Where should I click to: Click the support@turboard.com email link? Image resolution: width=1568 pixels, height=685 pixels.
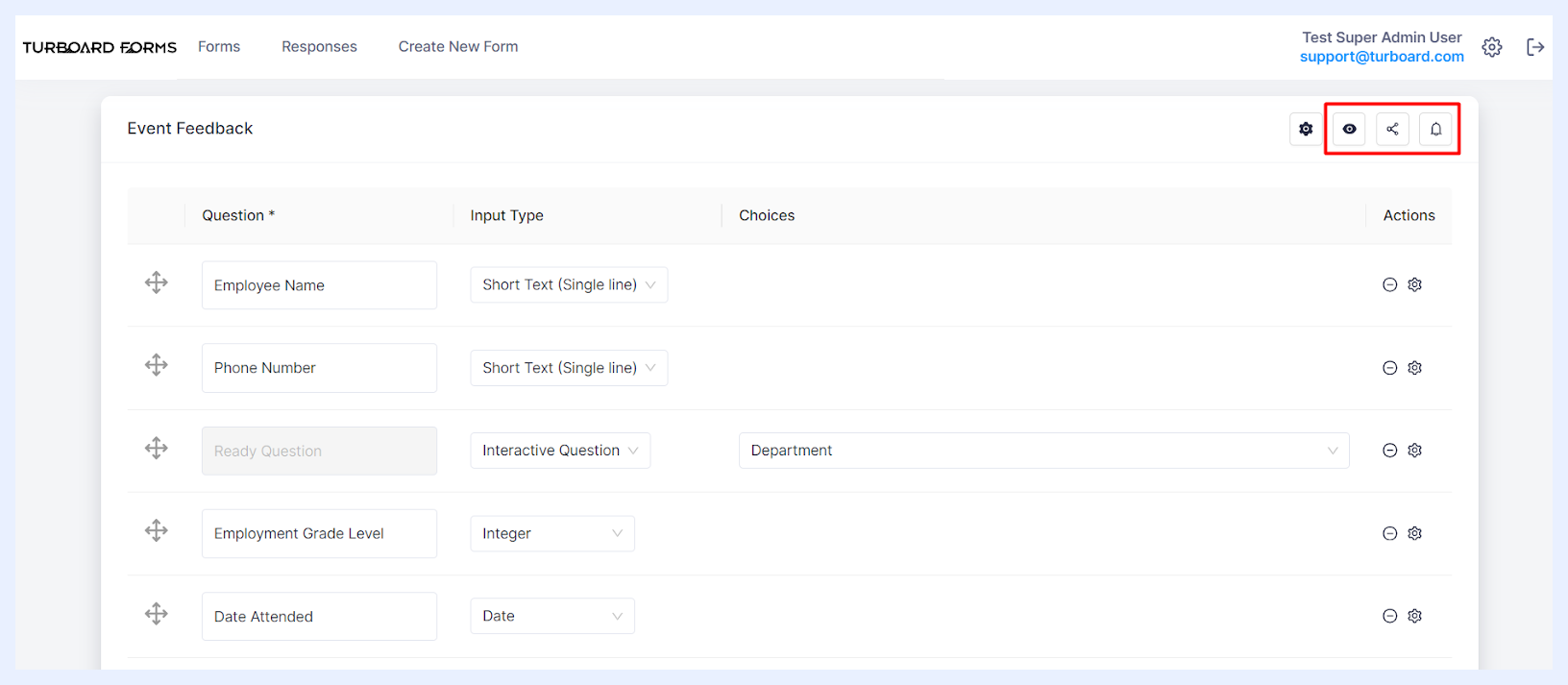(1382, 57)
